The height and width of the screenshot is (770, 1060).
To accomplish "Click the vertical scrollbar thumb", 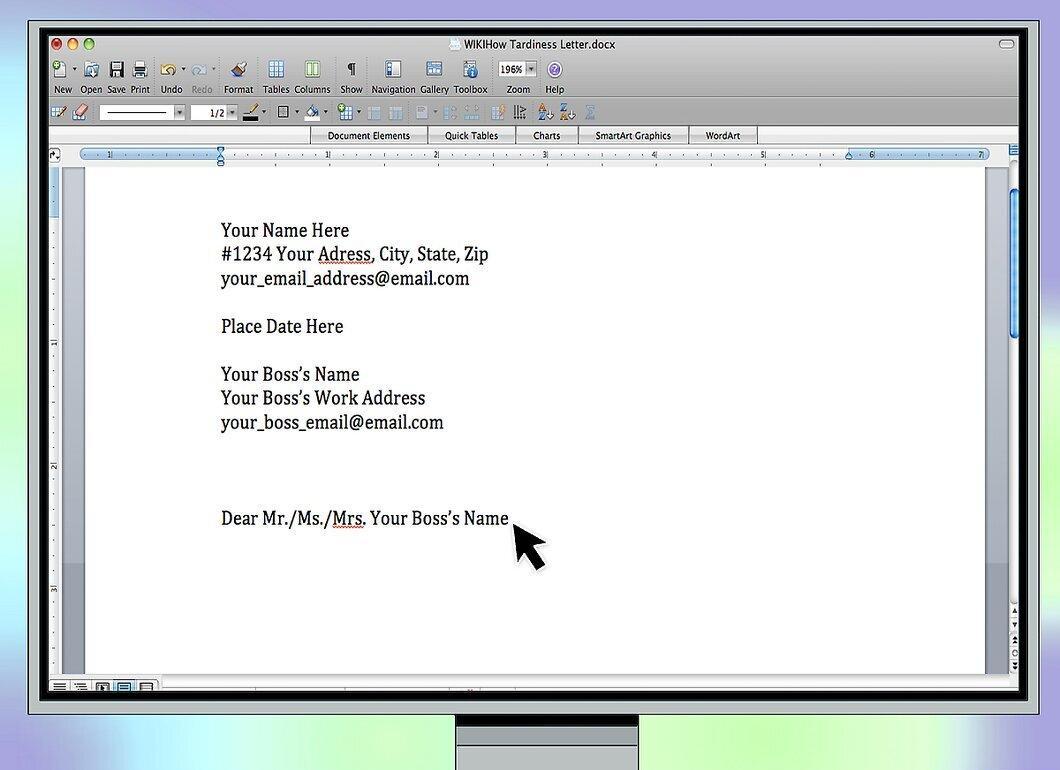I will (1013, 262).
